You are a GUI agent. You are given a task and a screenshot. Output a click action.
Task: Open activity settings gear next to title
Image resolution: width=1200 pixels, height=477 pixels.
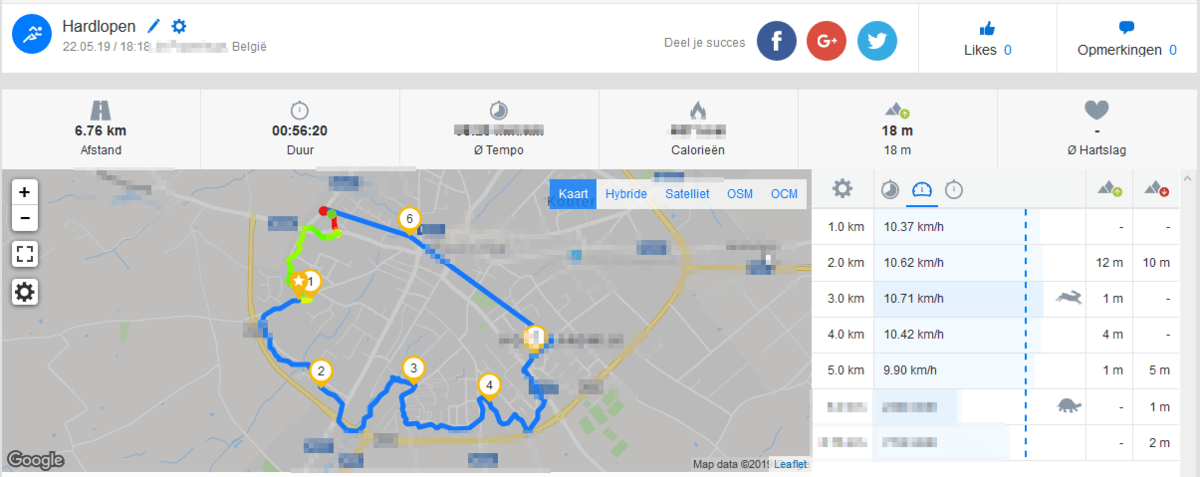179,26
